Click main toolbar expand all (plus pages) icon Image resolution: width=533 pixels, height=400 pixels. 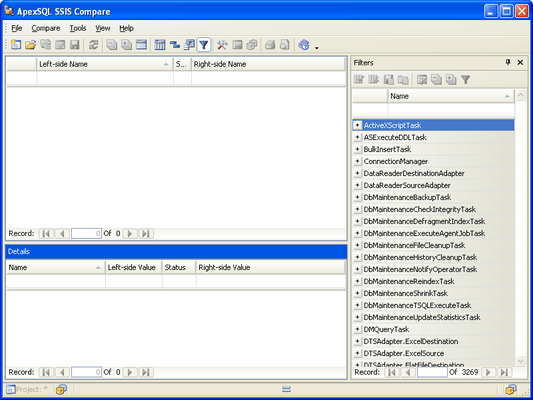click(126, 45)
